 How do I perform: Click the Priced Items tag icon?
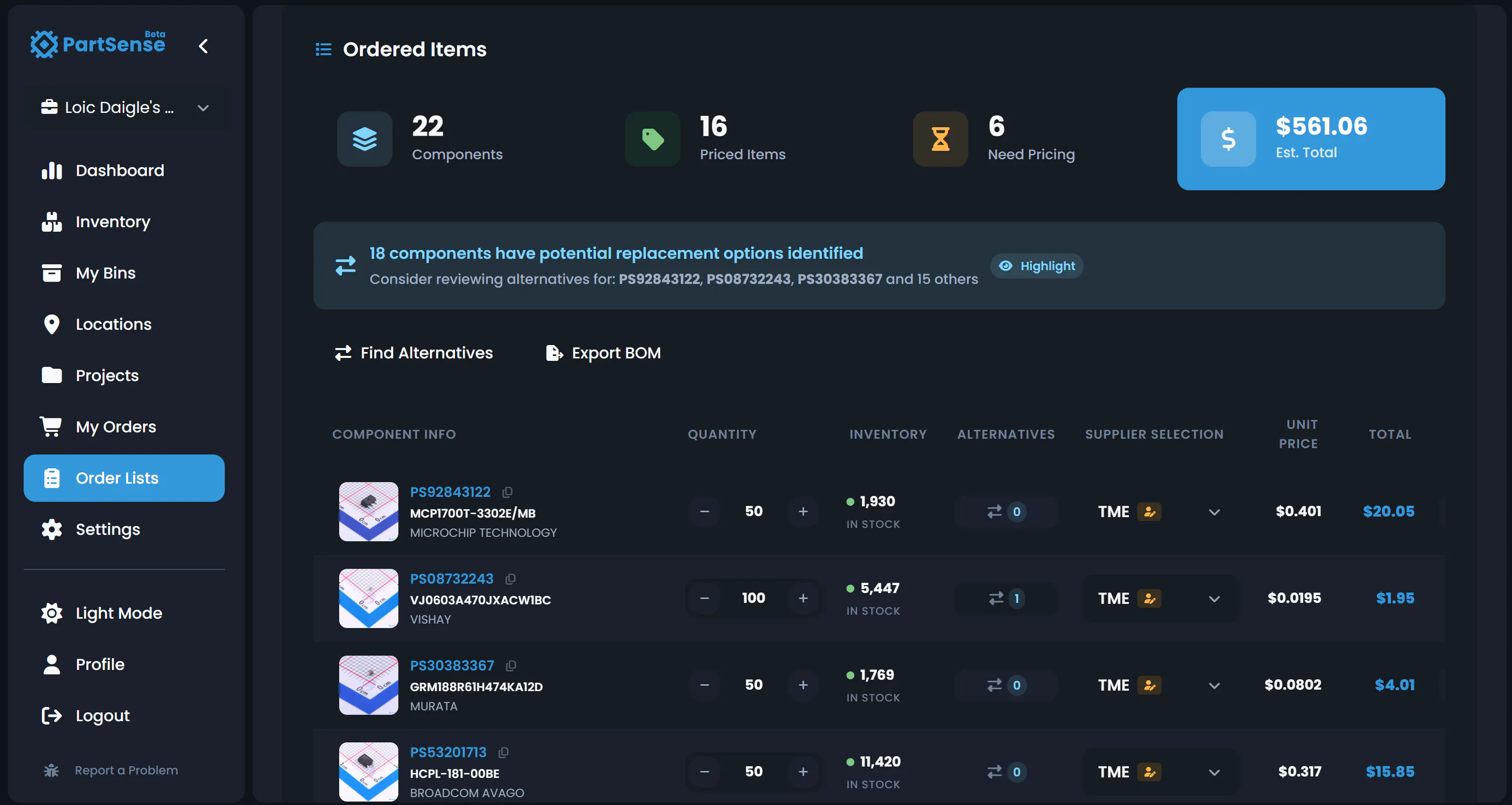coord(652,139)
